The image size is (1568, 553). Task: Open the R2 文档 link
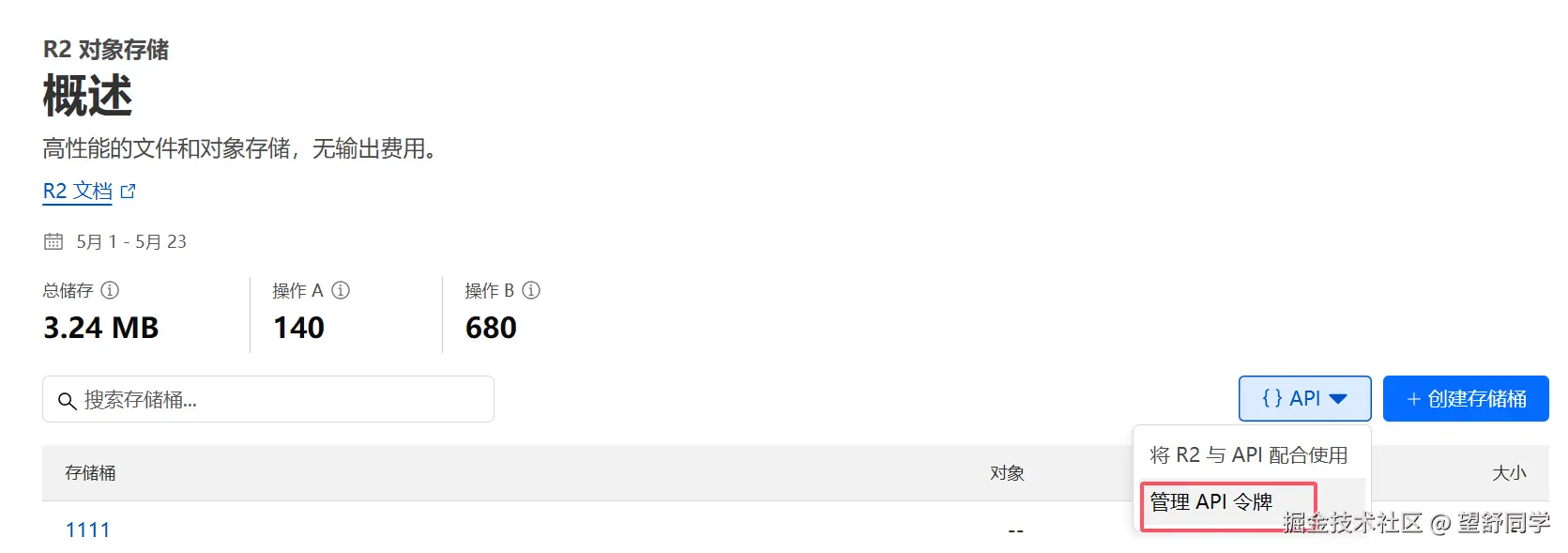[77, 190]
